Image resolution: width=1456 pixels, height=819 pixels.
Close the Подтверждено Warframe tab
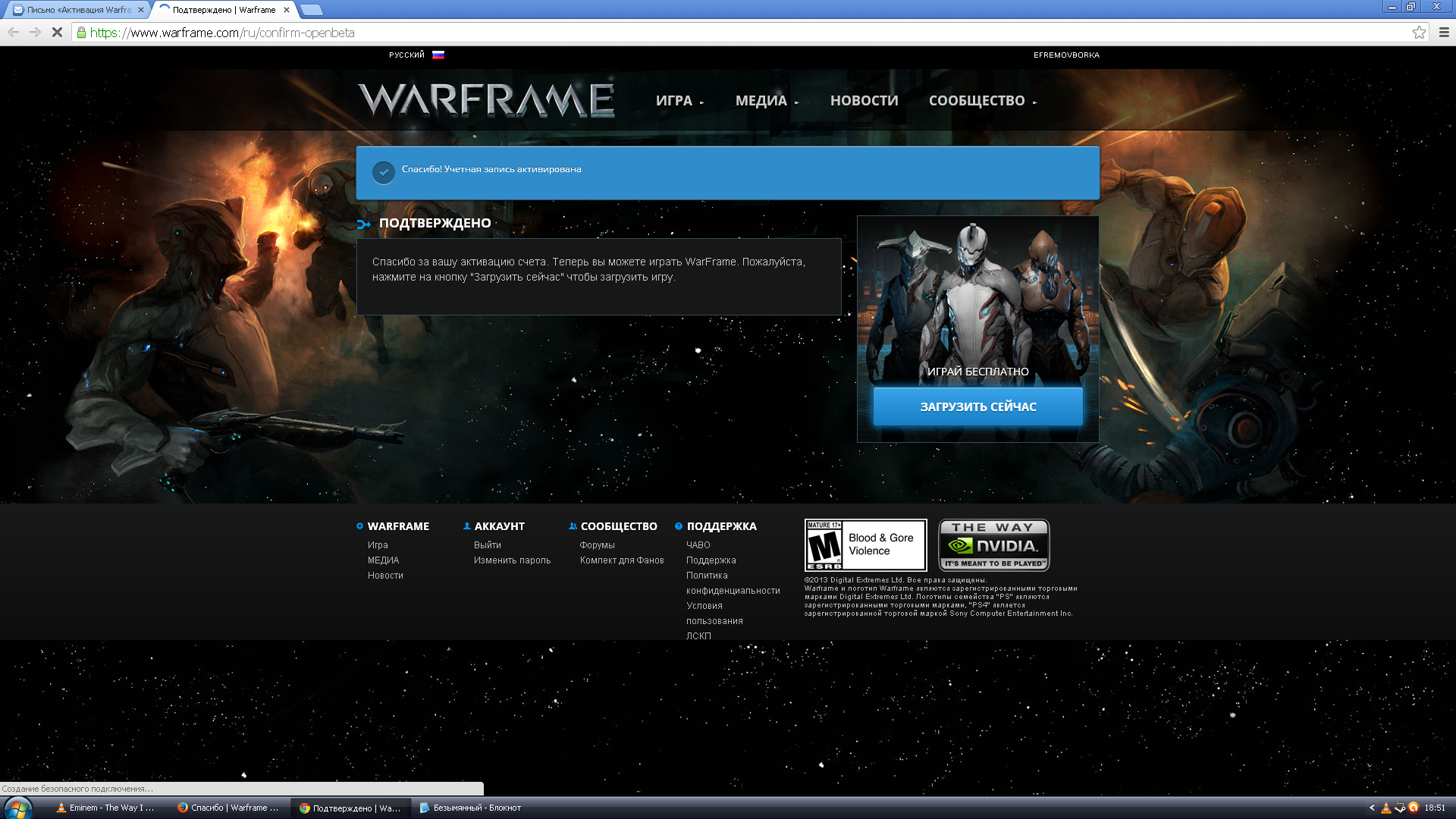pyautogui.click(x=287, y=10)
